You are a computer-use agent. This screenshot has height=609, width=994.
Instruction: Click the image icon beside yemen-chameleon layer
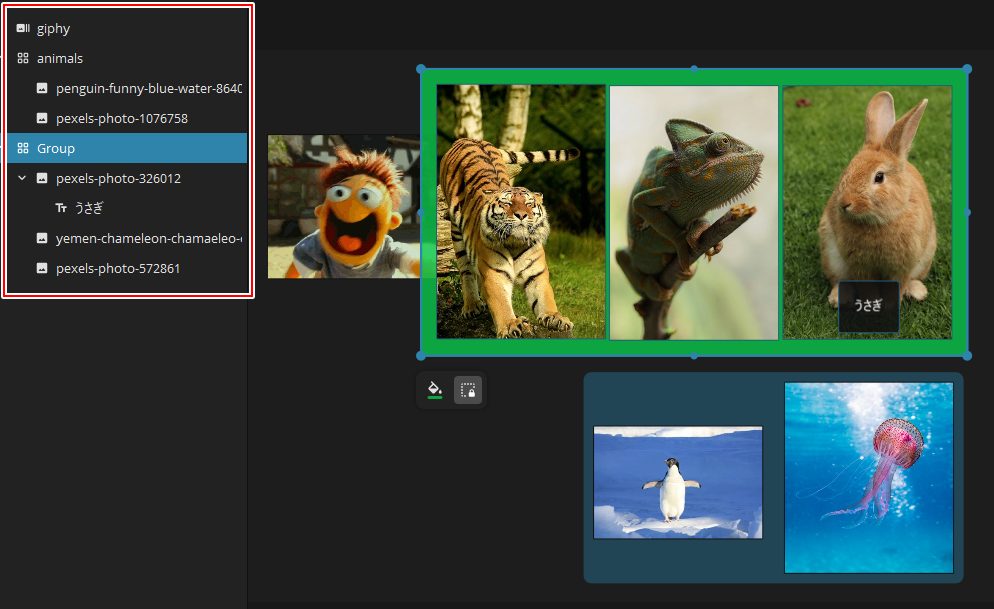pyautogui.click(x=42, y=238)
